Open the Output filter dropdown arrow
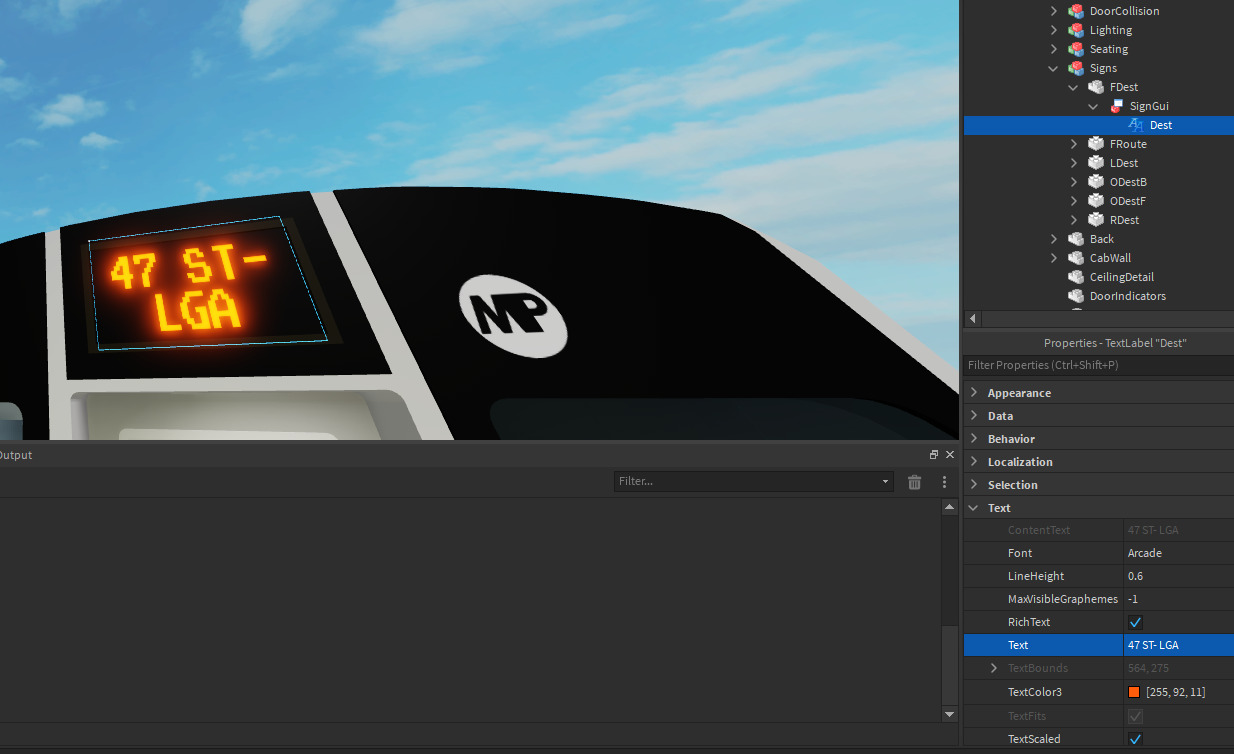The image size is (1234, 754). tap(885, 482)
